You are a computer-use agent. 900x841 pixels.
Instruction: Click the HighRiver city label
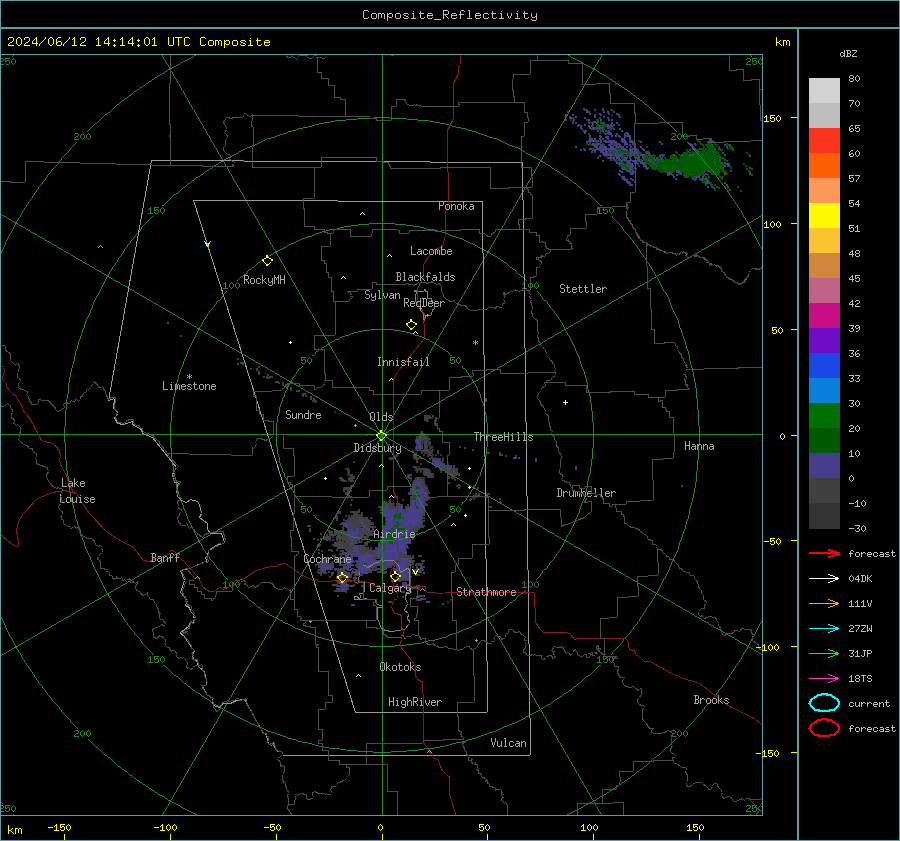[415, 702]
